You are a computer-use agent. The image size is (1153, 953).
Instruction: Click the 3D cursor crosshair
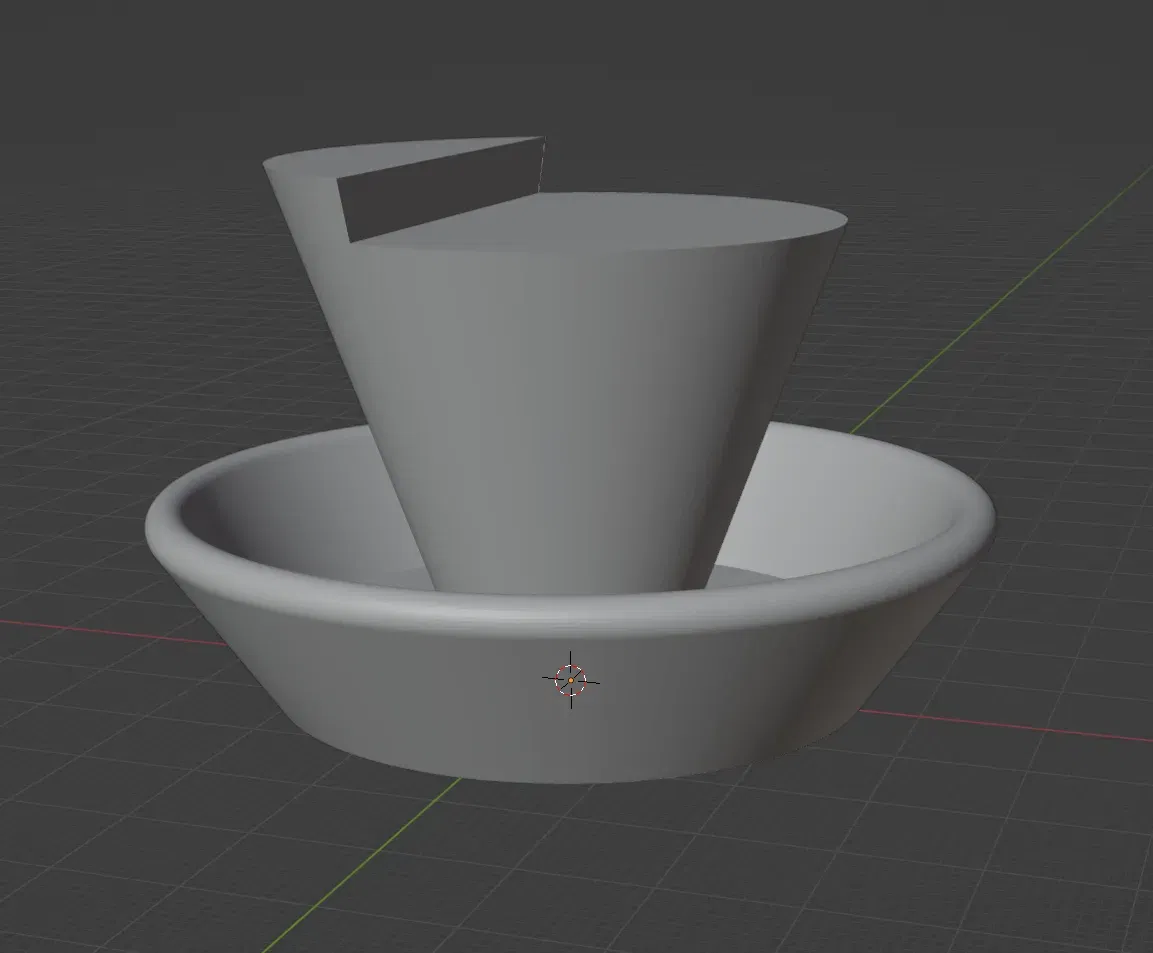[571, 680]
